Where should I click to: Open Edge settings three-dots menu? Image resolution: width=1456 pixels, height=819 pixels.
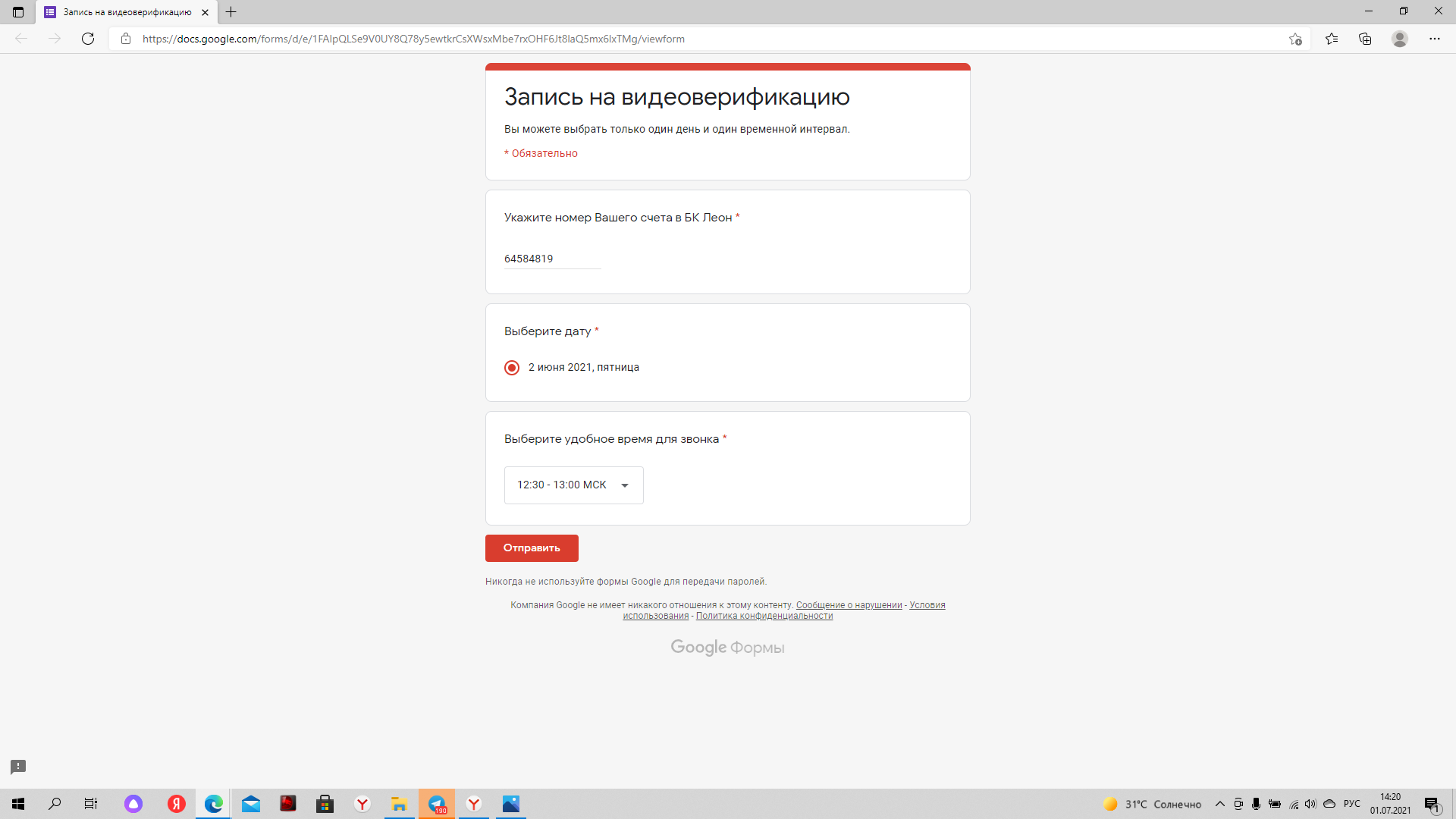1434,39
